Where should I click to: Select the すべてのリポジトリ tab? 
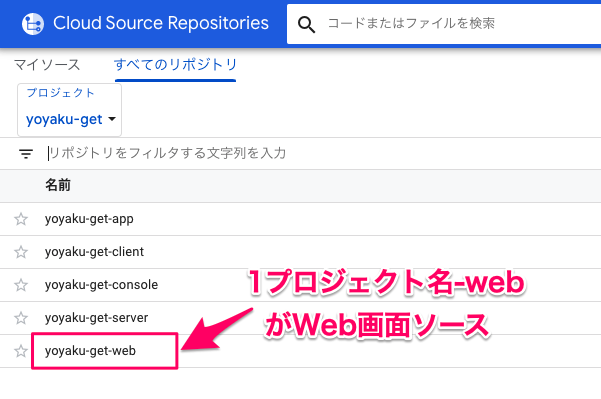(176, 65)
